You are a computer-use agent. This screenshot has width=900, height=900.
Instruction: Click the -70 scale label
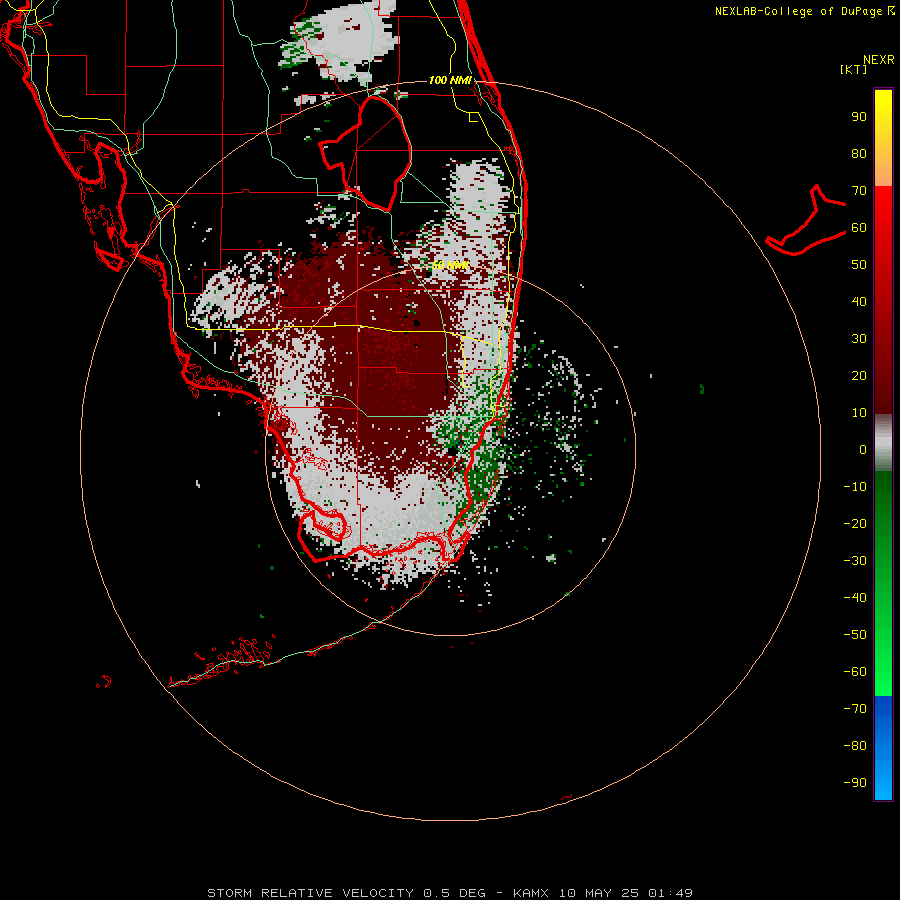click(855, 709)
